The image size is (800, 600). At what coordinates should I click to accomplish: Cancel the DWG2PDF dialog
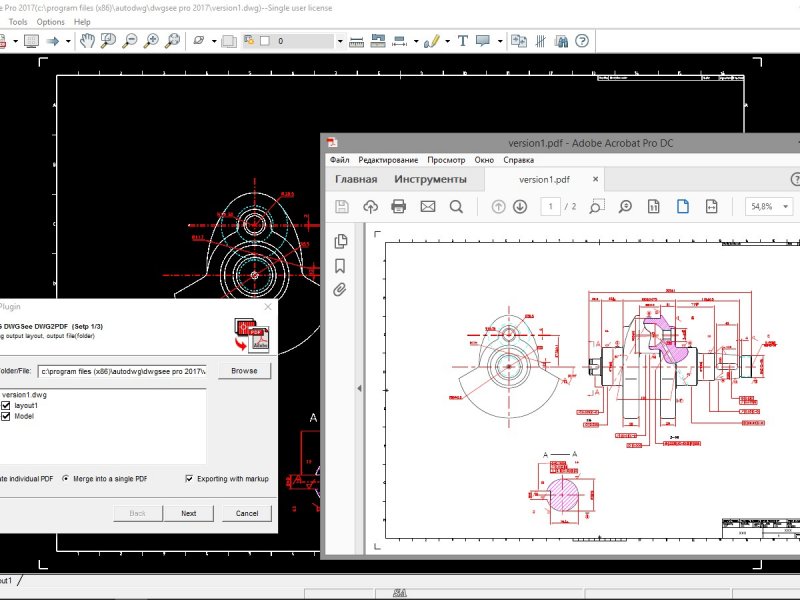247,513
